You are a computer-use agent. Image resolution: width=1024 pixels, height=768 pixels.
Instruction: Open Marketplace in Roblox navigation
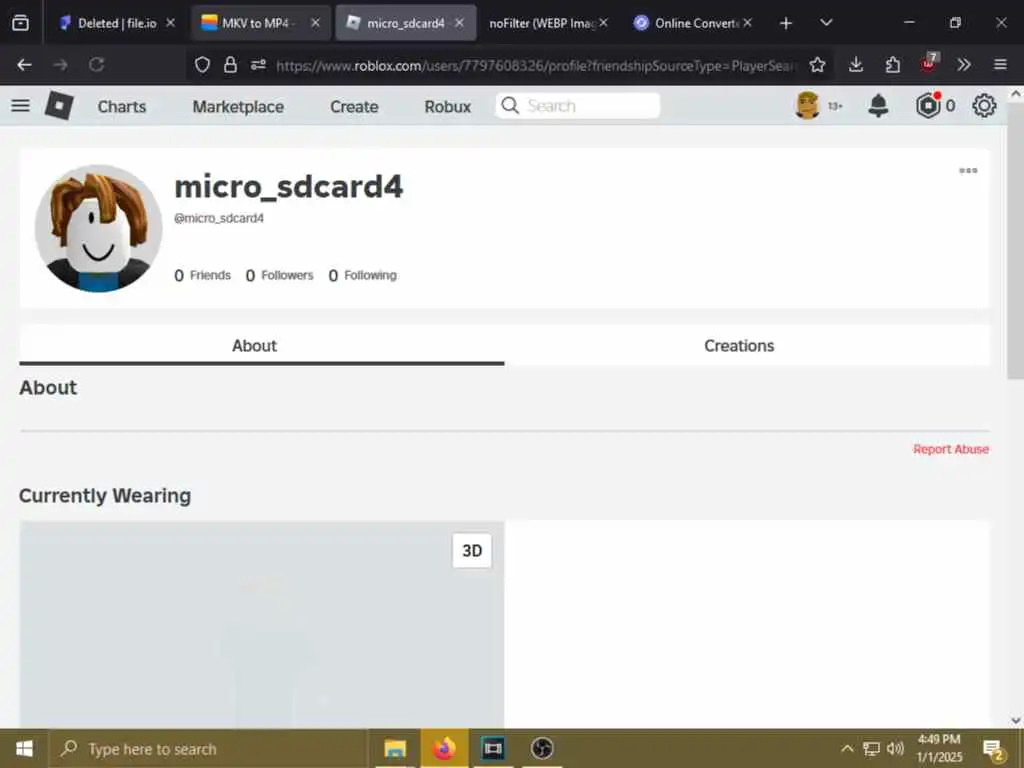tap(238, 106)
